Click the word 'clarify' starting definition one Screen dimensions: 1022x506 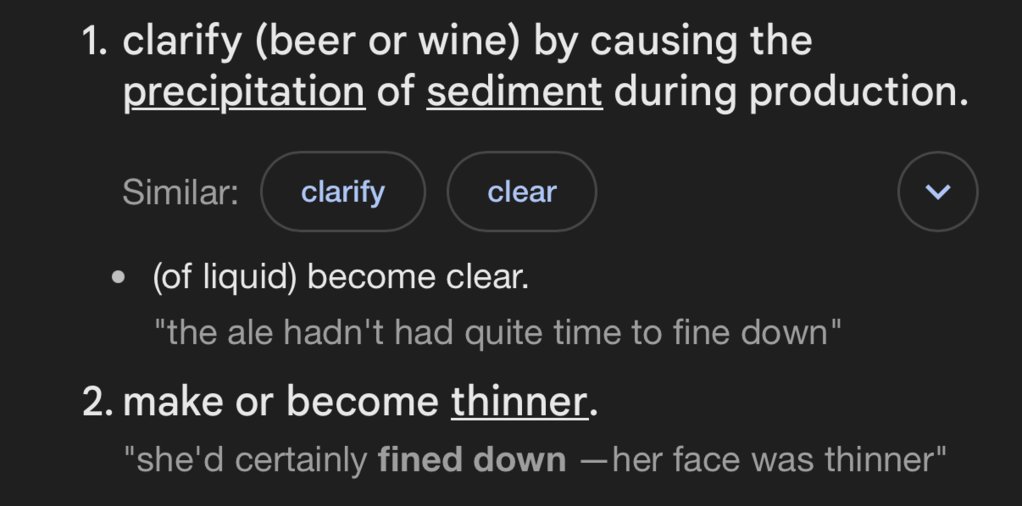pyautogui.click(x=181, y=41)
